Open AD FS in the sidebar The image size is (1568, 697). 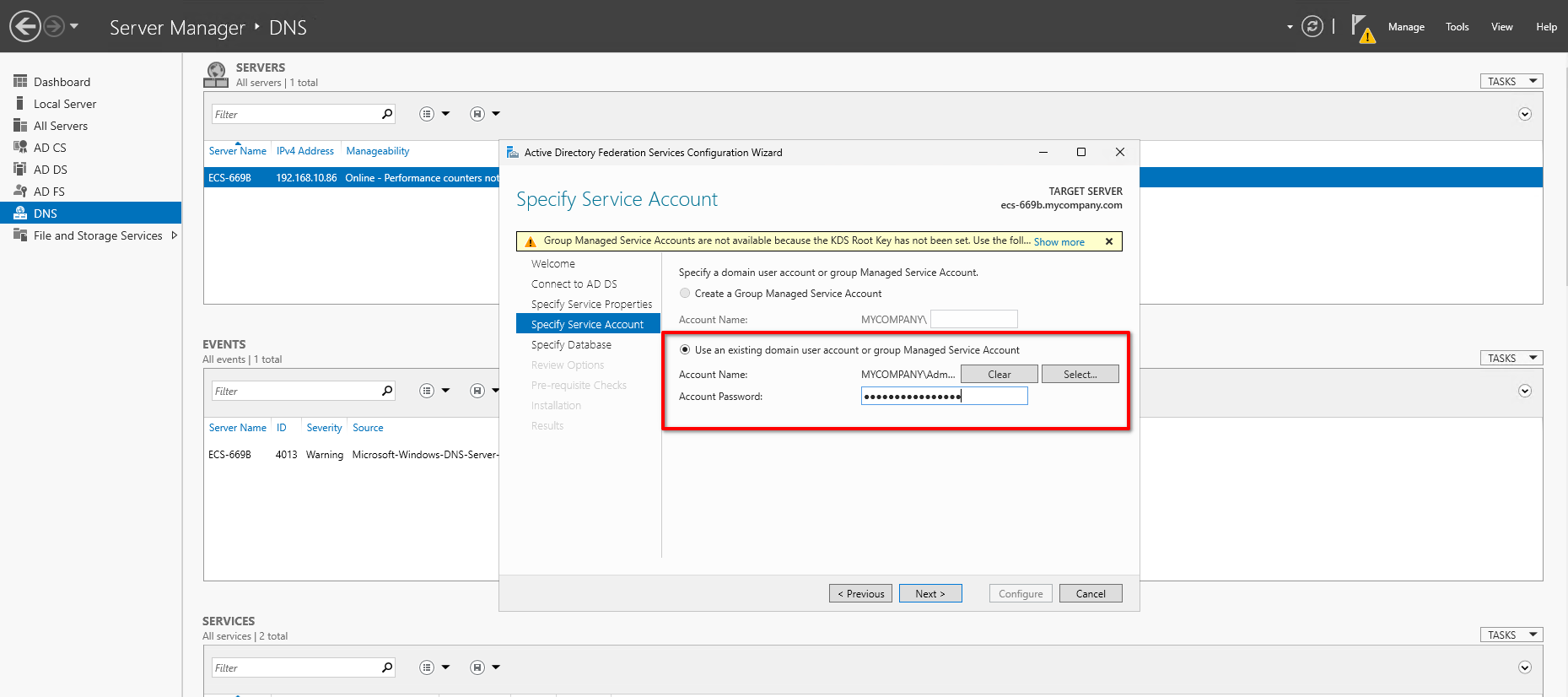[49, 192]
